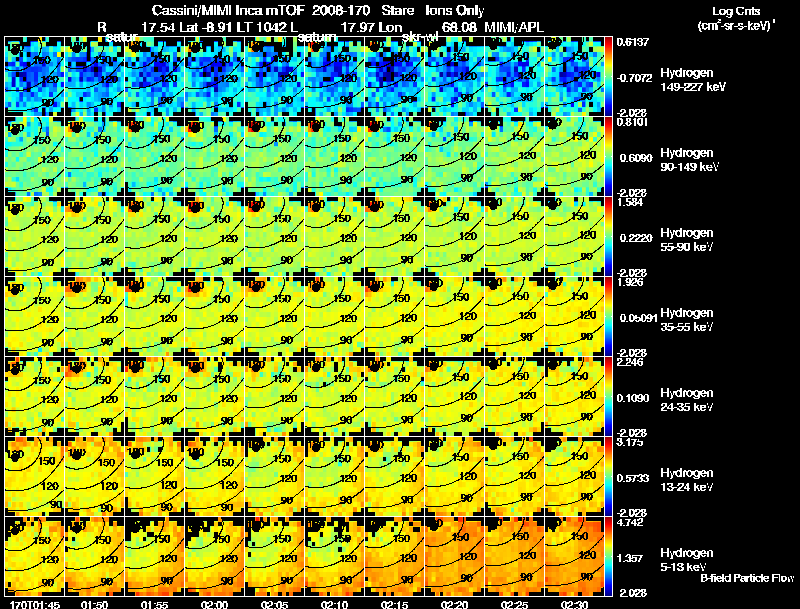Click the 'Ions Only' header text
This screenshot has width=800, height=609.
(x=454, y=11)
